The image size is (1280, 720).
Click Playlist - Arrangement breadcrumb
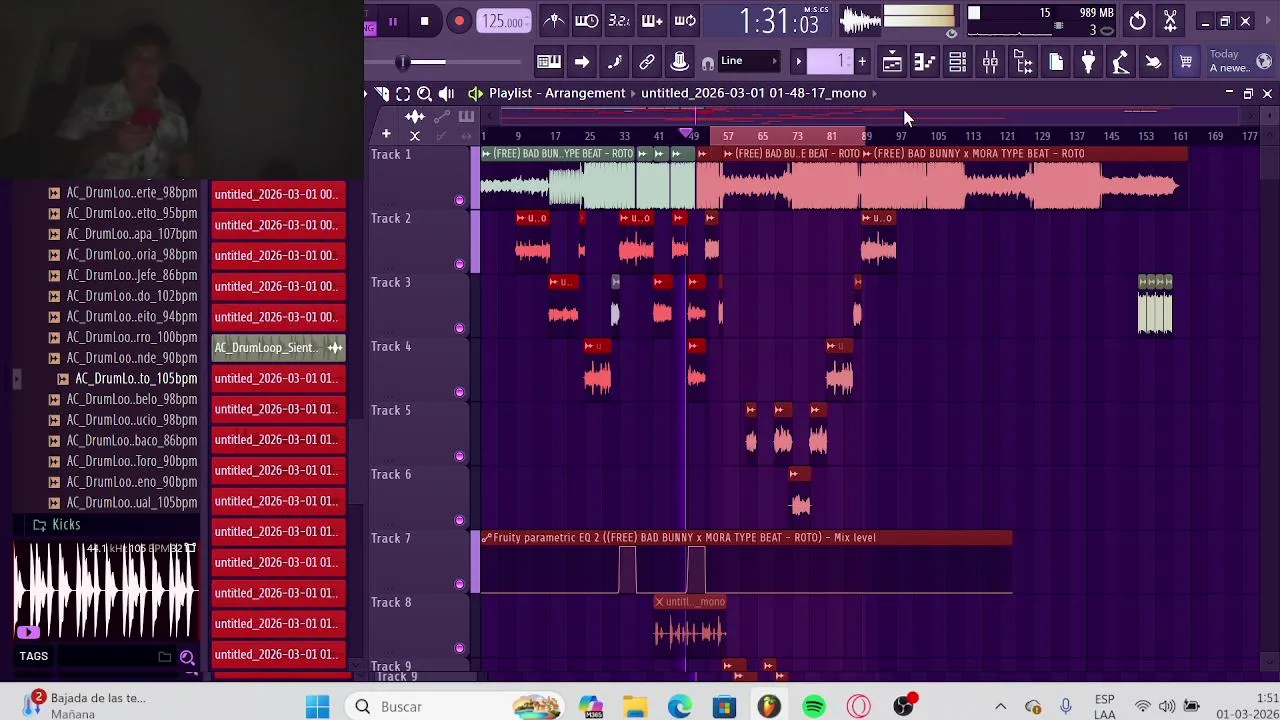pos(557,93)
